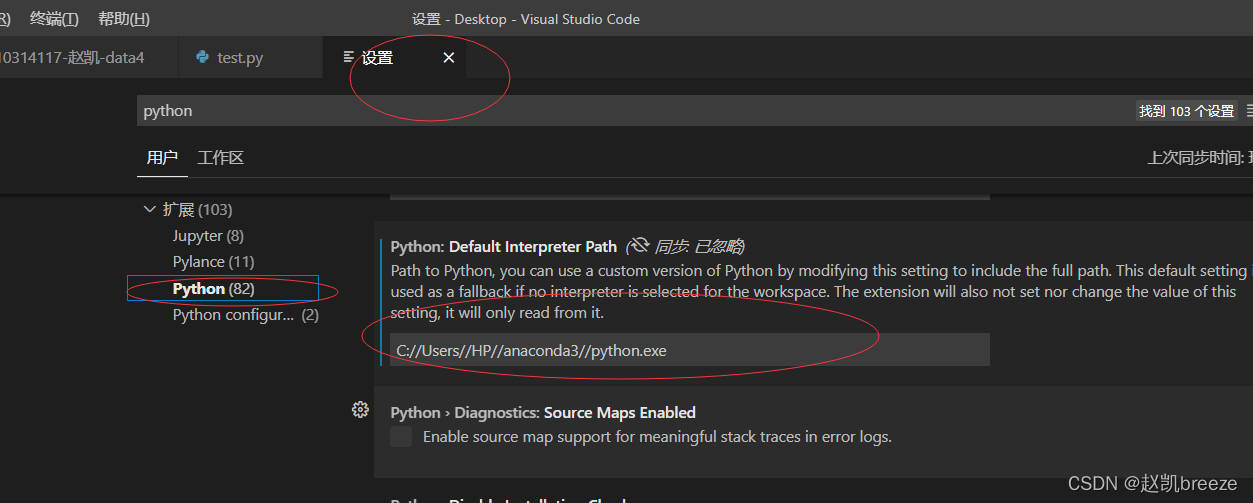1253x503 pixels.
Task: Open the 终端(T) menu
Action: pyautogui.click(x=54, y=19)
